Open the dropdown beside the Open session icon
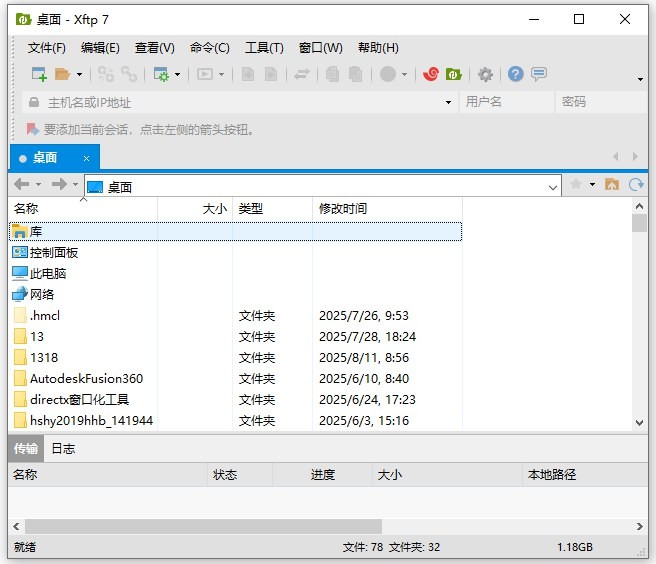The image size is (656, 564). tap(79, 75)
